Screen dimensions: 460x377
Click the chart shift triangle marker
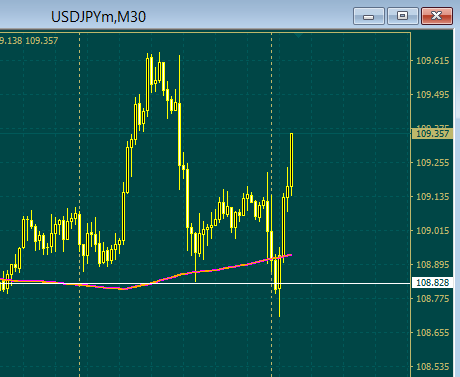click(298, 35)
